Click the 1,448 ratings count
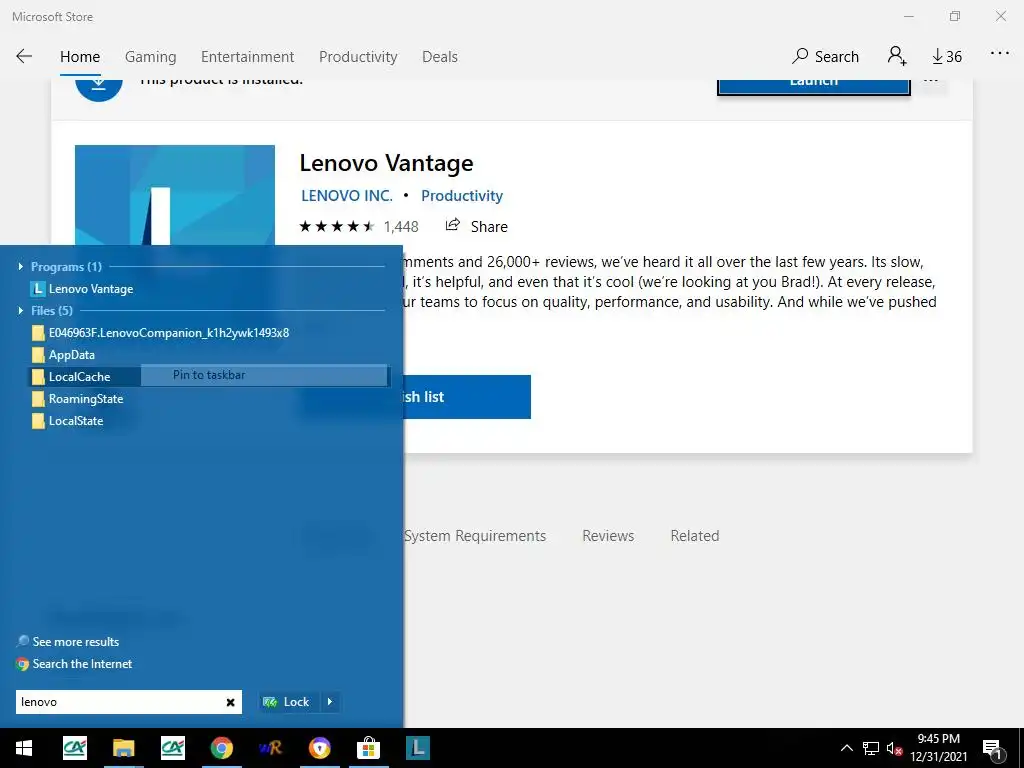 pyautogui.click(x=401, y=227)
